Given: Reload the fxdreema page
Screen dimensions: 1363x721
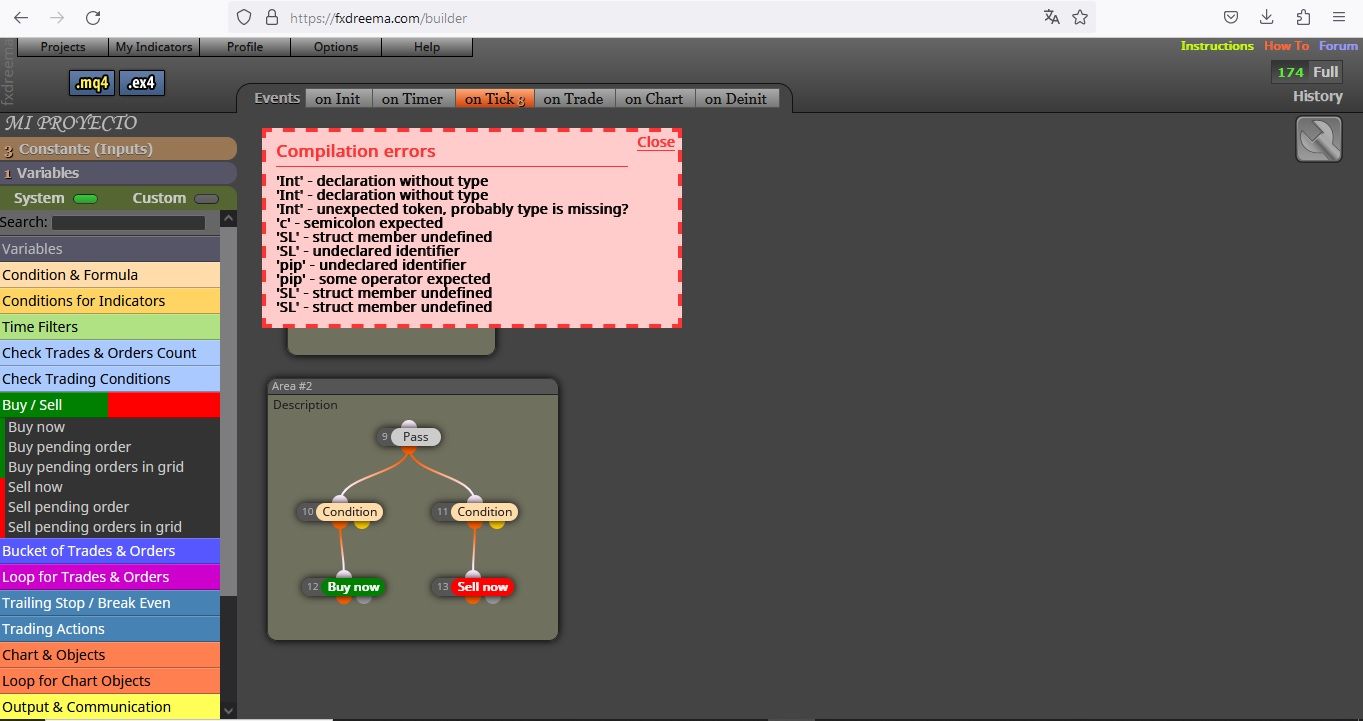Looking at the screenshot, I should pos(93,18).
